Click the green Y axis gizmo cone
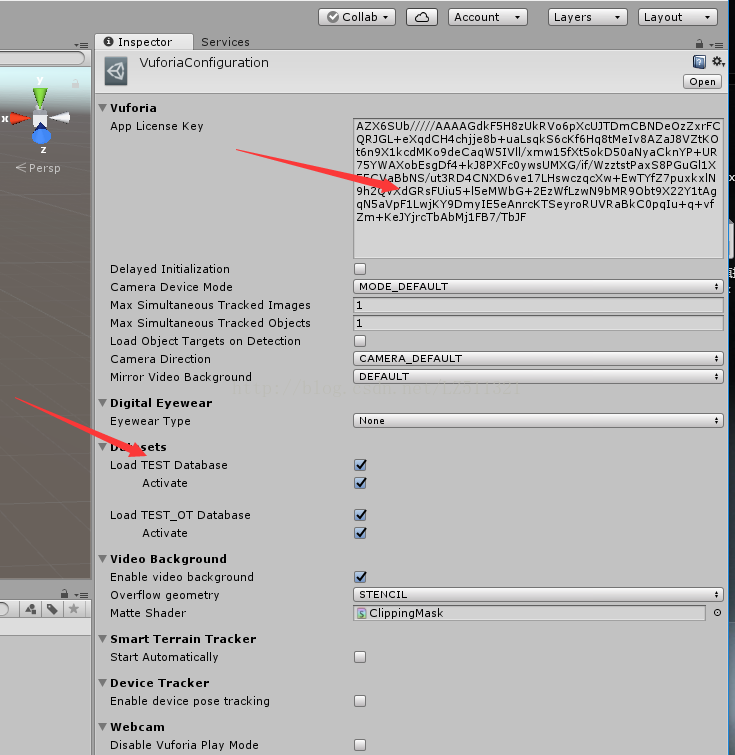This screenshot has height=755, width=735. (40, 98)
